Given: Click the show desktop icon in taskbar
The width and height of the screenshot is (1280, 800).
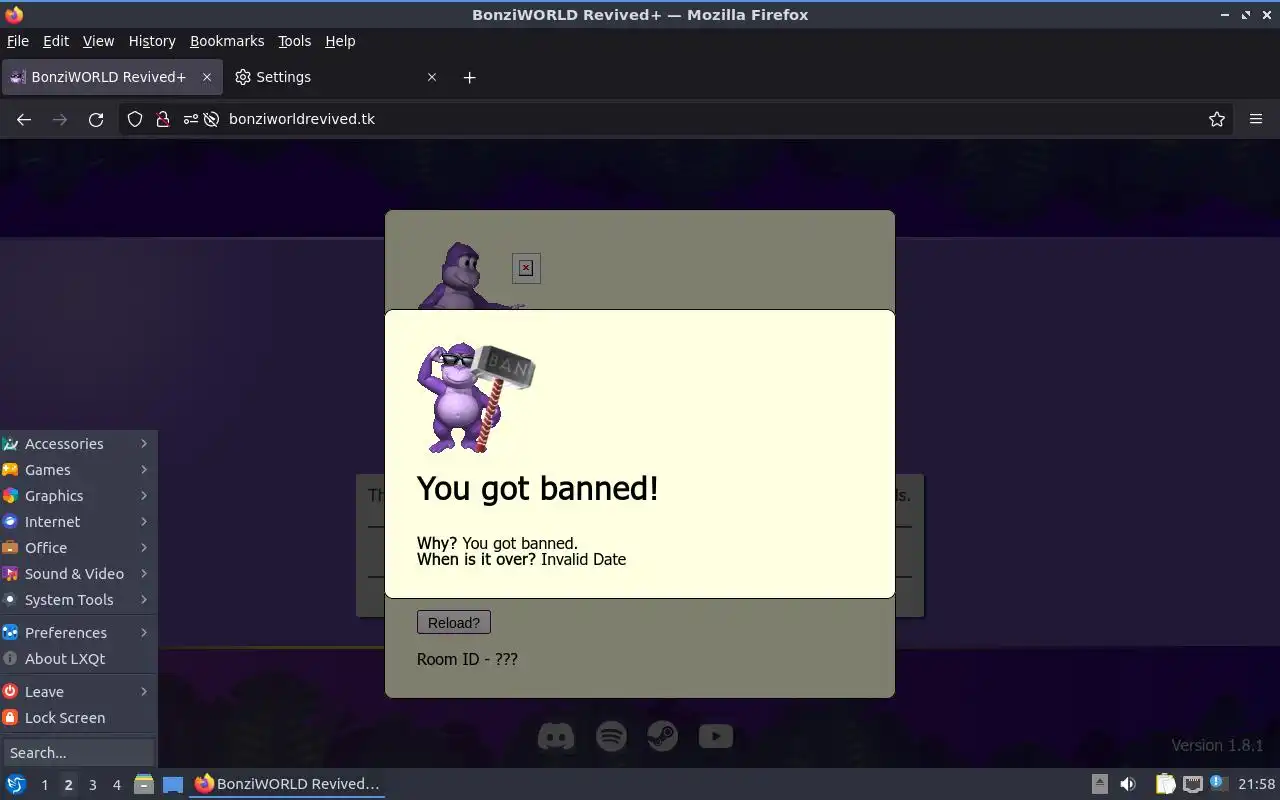Looking at the screenshot, I should click(x=173, y=784).
